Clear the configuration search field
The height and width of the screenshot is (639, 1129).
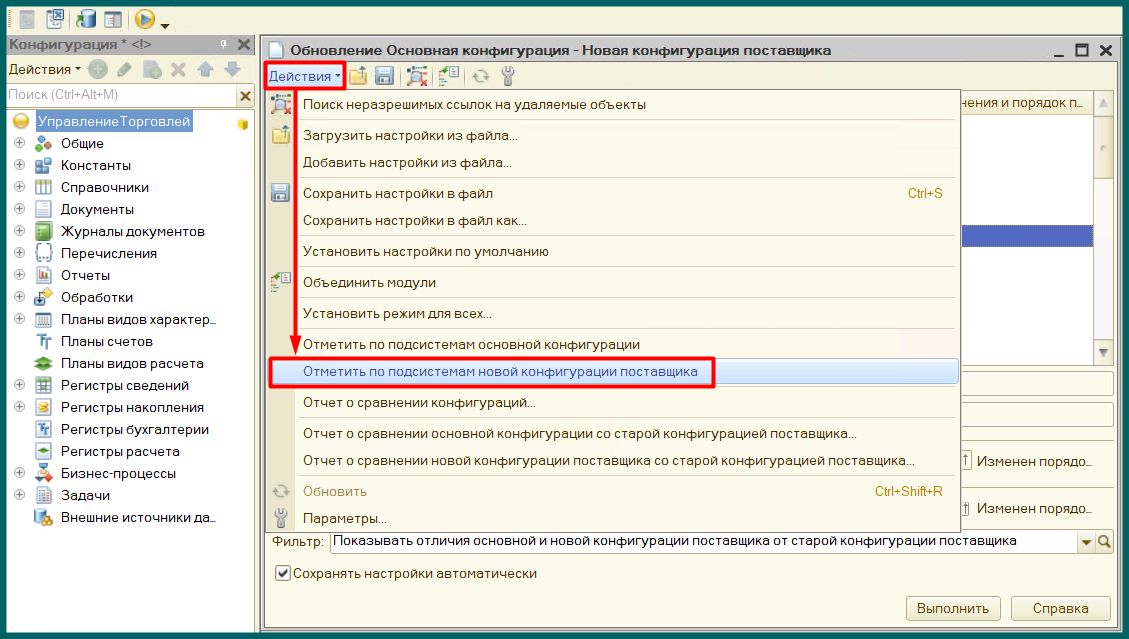click(x=246, y=95)
